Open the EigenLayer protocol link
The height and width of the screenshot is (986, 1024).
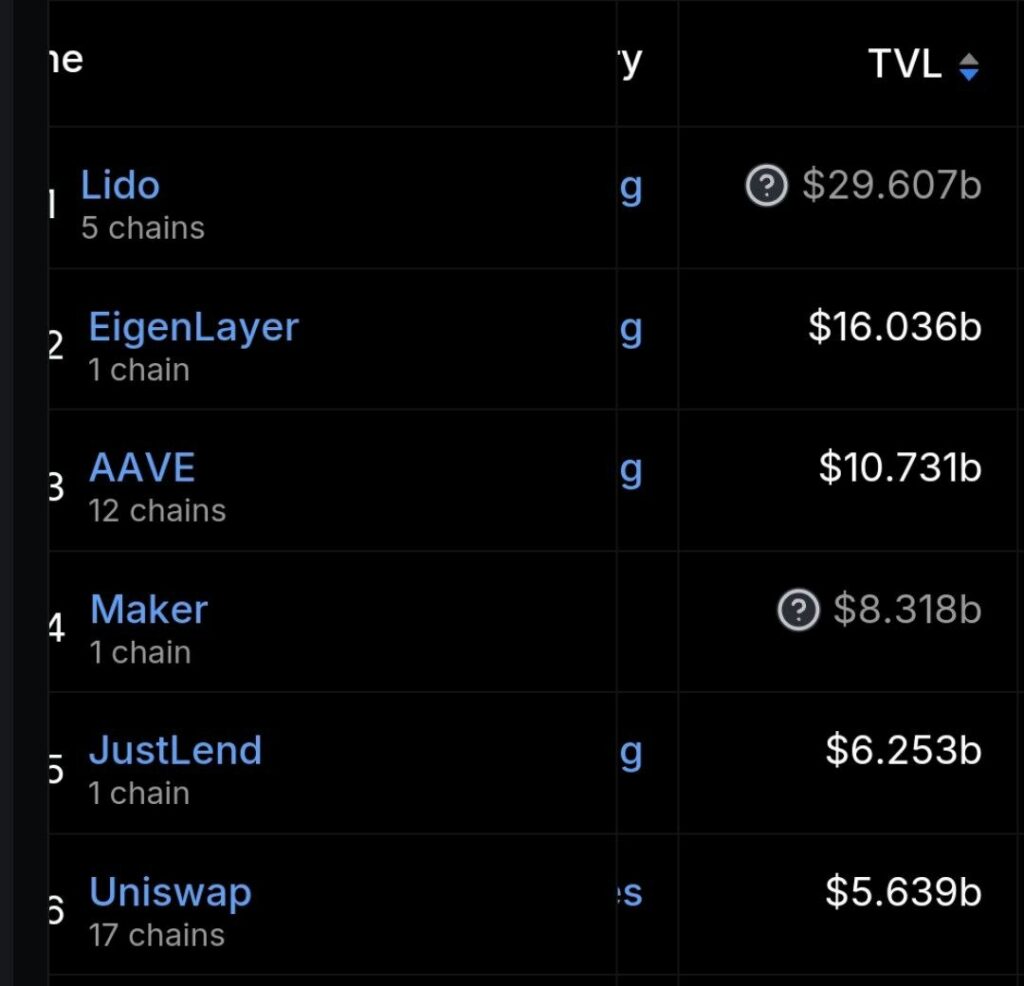tap(193, 327)
